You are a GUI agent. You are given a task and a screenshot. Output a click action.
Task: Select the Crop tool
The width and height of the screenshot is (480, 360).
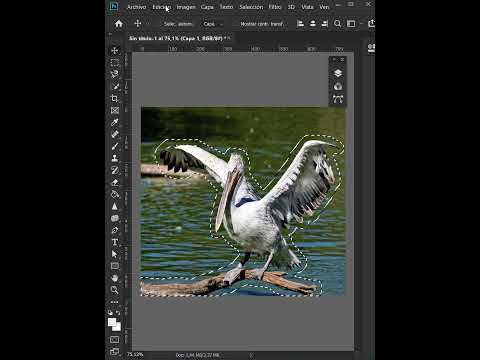coord(115,98)
